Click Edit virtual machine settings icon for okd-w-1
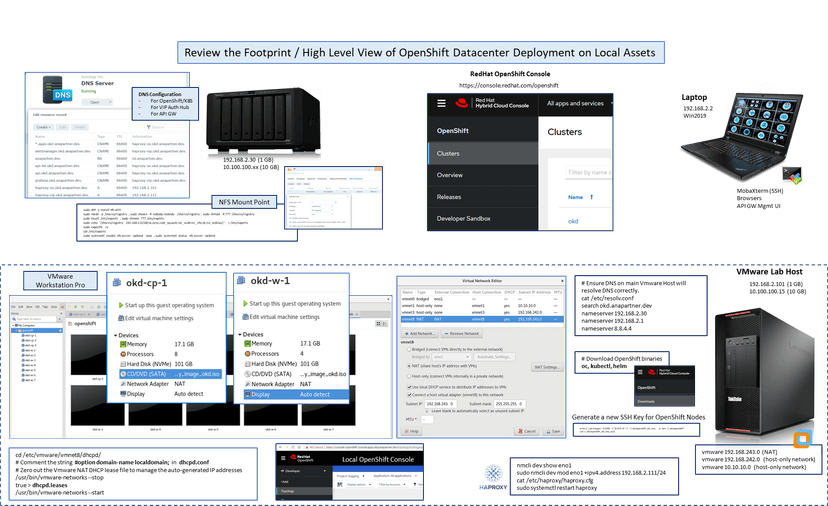828x506 pixels. coord(244,317)
